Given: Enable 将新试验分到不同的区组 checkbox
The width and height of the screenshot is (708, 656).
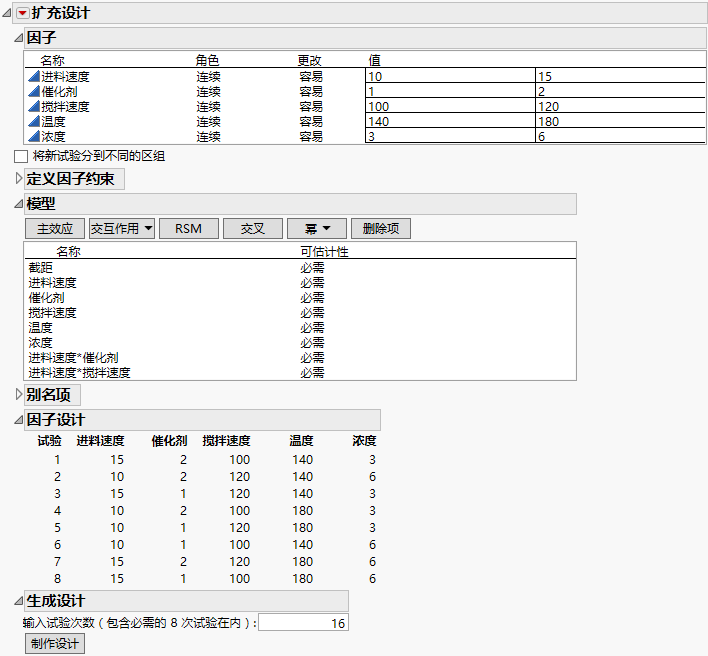Looking at the screenshot, I should 21,156.
